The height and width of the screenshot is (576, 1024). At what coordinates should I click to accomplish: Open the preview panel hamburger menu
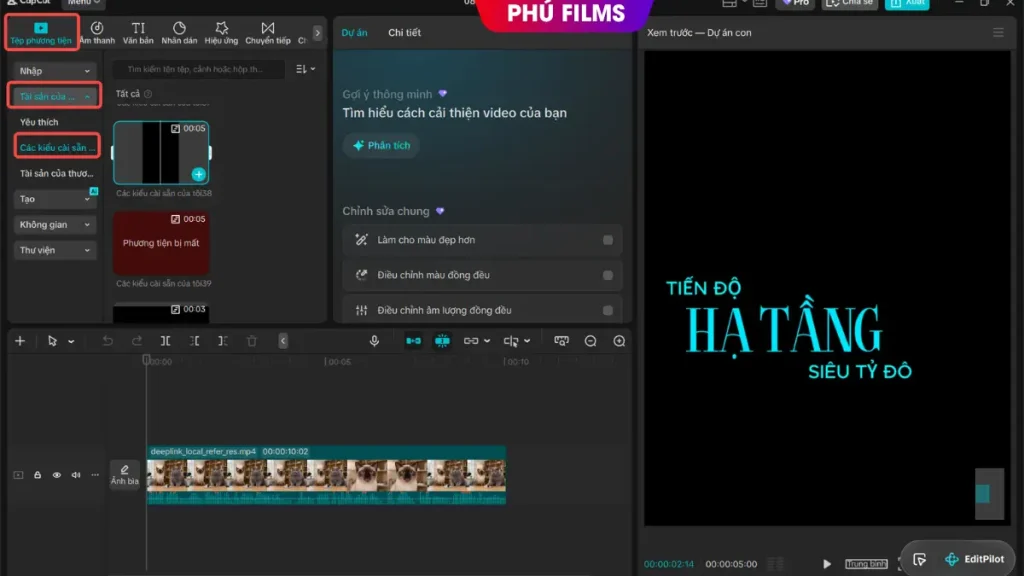[x=998, y=33]
